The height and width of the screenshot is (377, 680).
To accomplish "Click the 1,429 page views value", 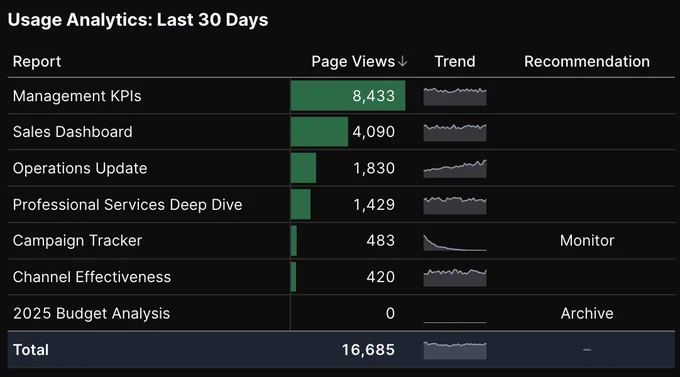I will (x=374, y=205).
